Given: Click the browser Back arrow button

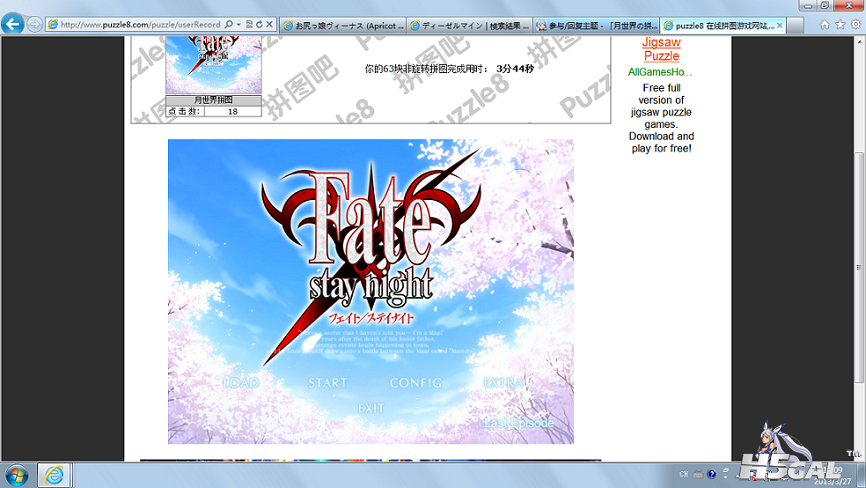Looking at the screenshot, I should tap(14, 24).
